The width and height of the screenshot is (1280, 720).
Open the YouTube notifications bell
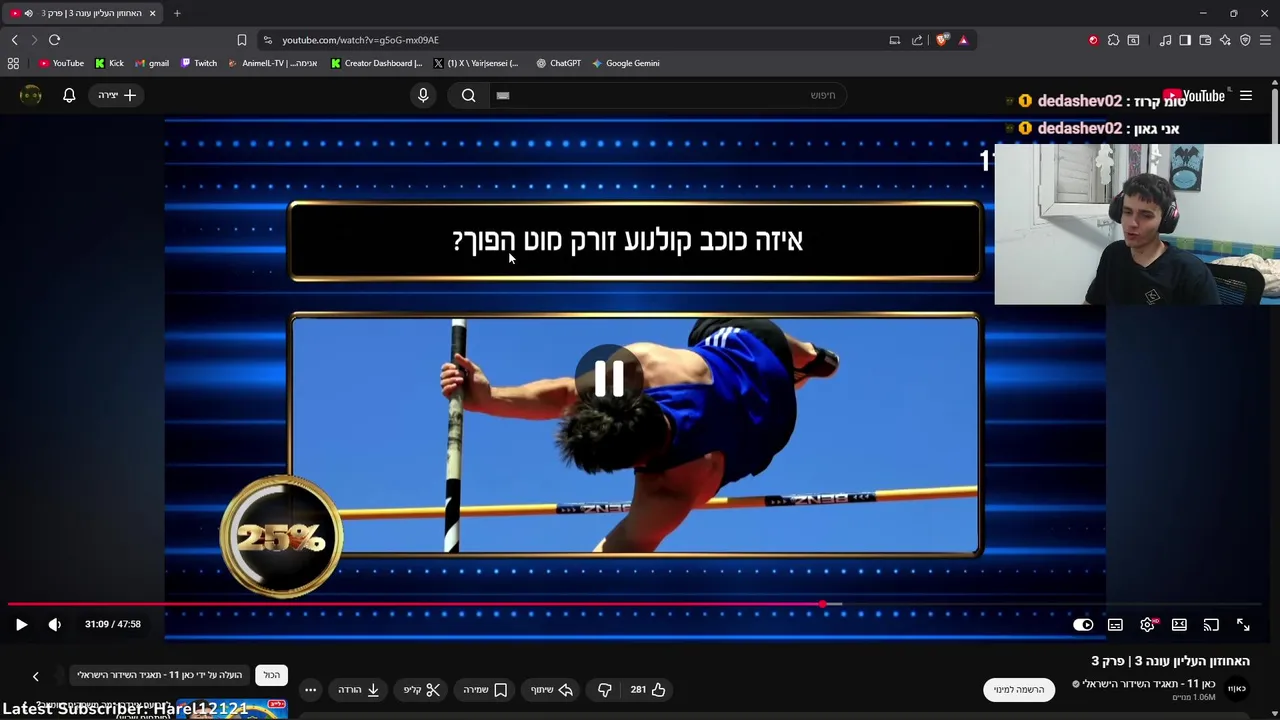pos(69,95)
